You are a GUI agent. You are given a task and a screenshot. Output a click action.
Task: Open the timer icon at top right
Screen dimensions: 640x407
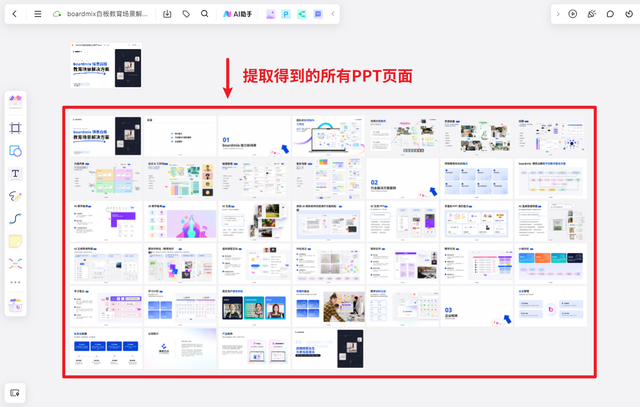point(629,14)
